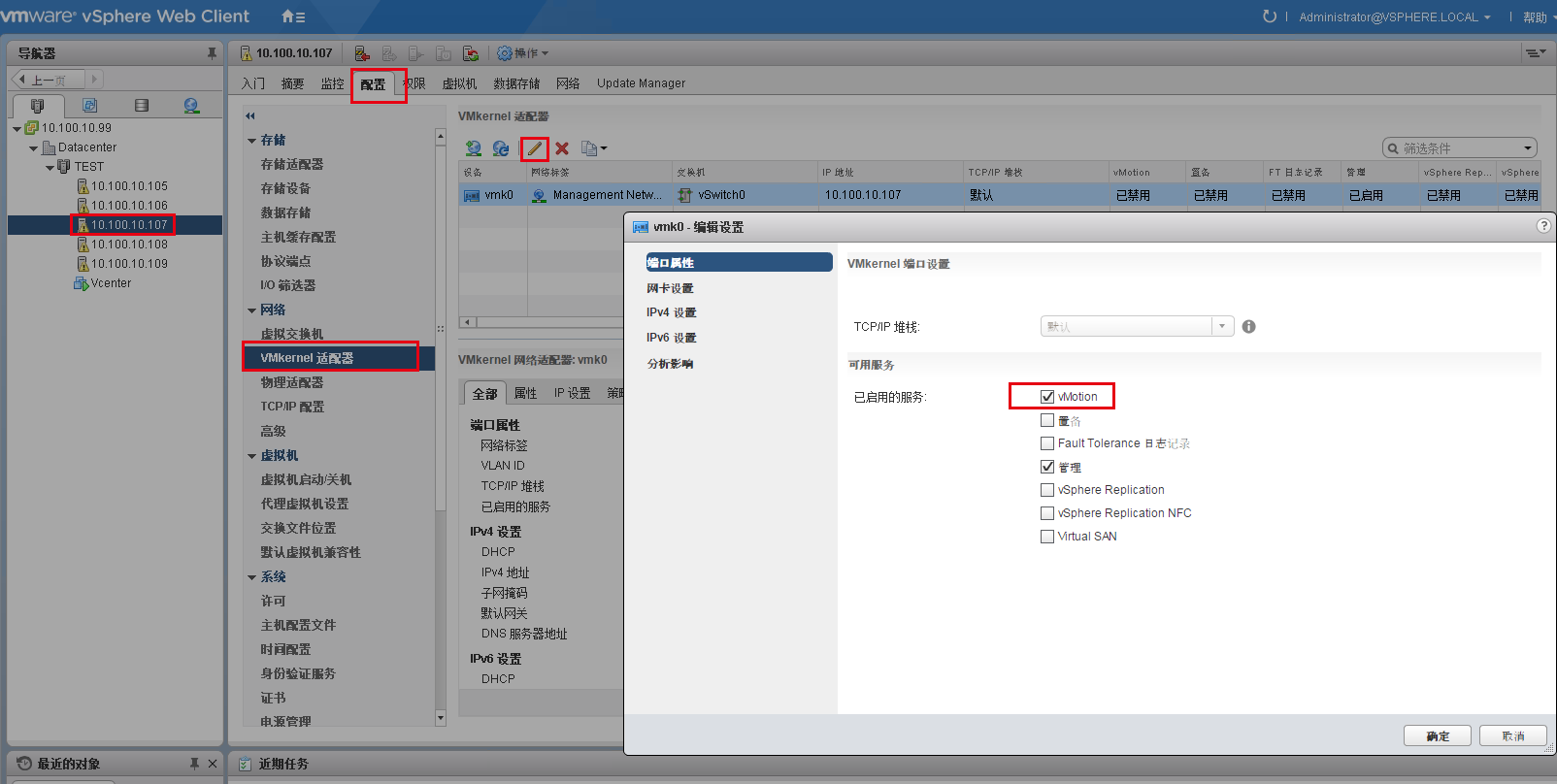Click the sidebar scroll down arrow

pyautogui.click(x=441, y=718)
